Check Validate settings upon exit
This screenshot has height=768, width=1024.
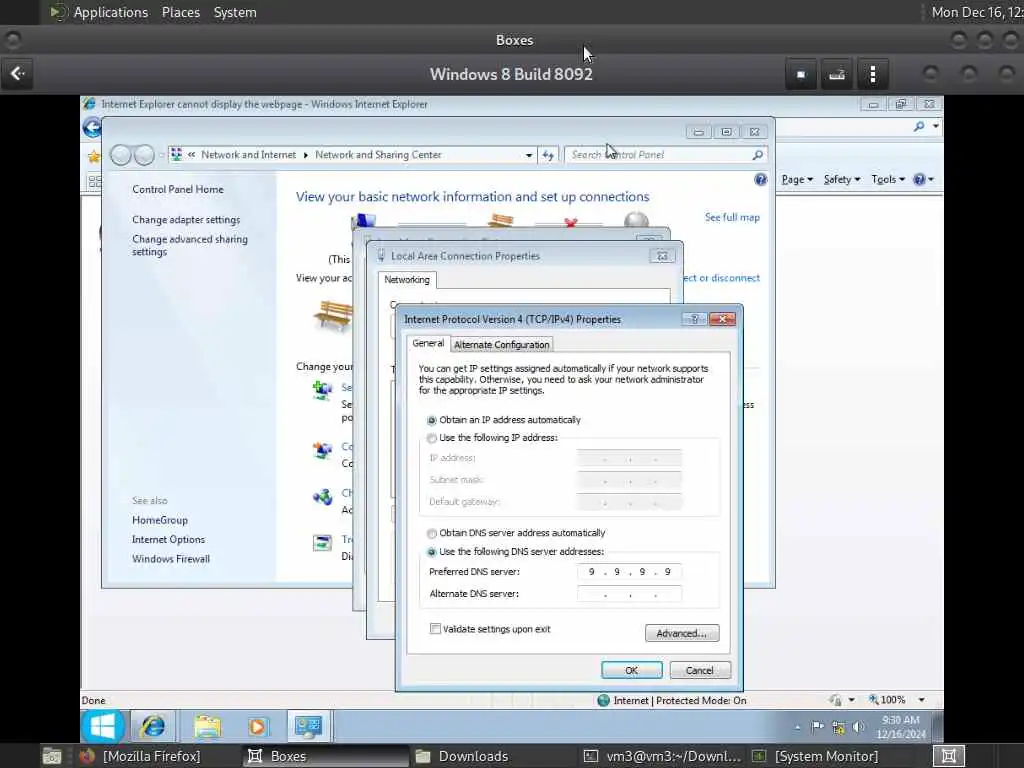click(435, 629)
